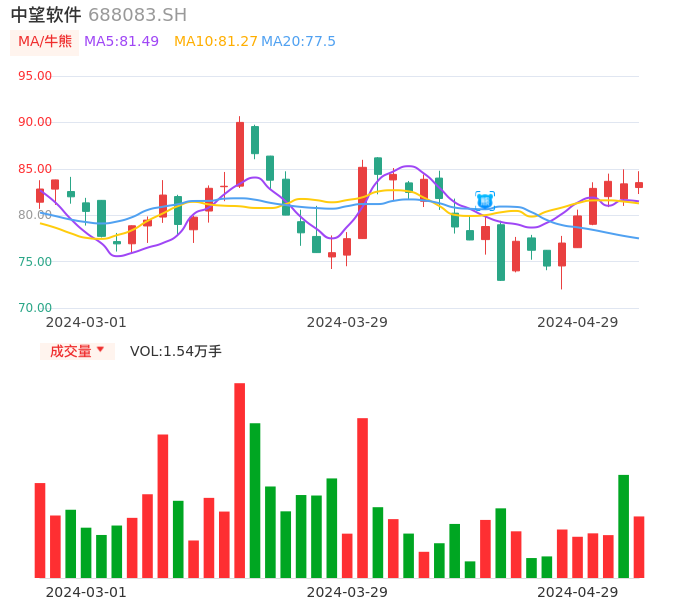Click 2024-03-29 date under volume chart
Screen dimensions: 686x606
[x=347, y=592]
